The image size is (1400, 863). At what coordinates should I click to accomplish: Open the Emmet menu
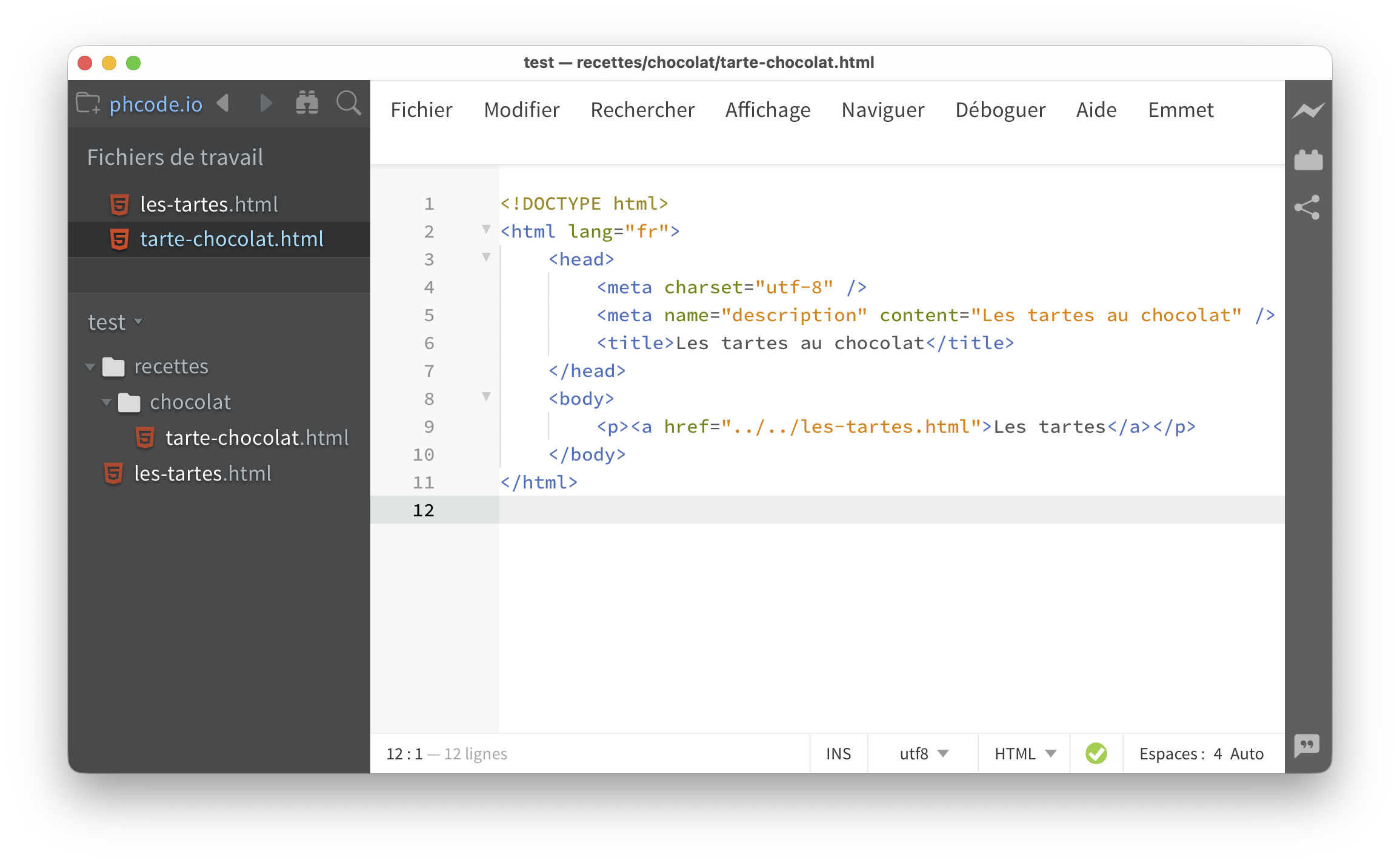(x=1180, y=110)
